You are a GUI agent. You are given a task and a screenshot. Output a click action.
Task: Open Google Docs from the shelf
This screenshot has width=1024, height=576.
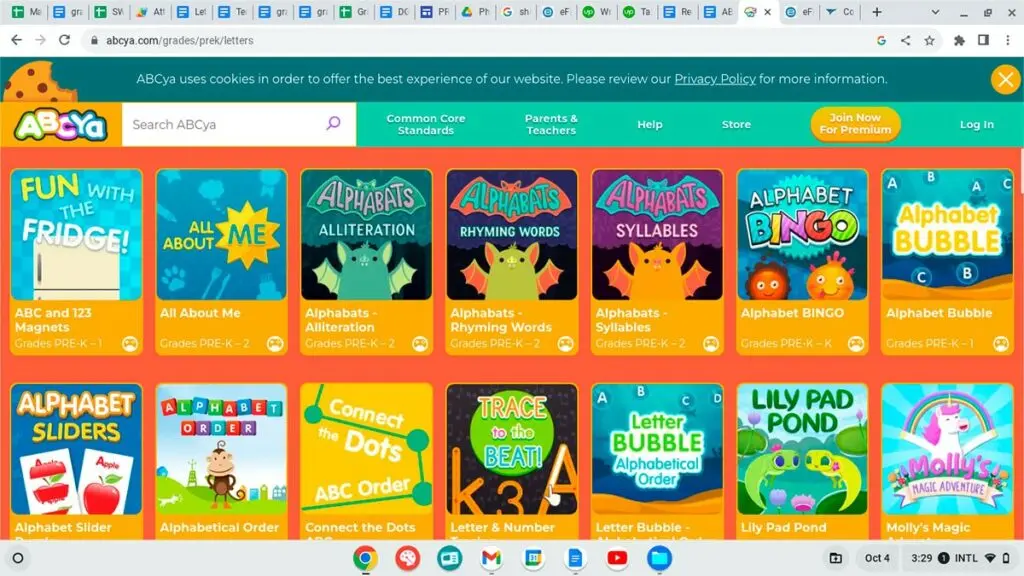tap(575, 558)
